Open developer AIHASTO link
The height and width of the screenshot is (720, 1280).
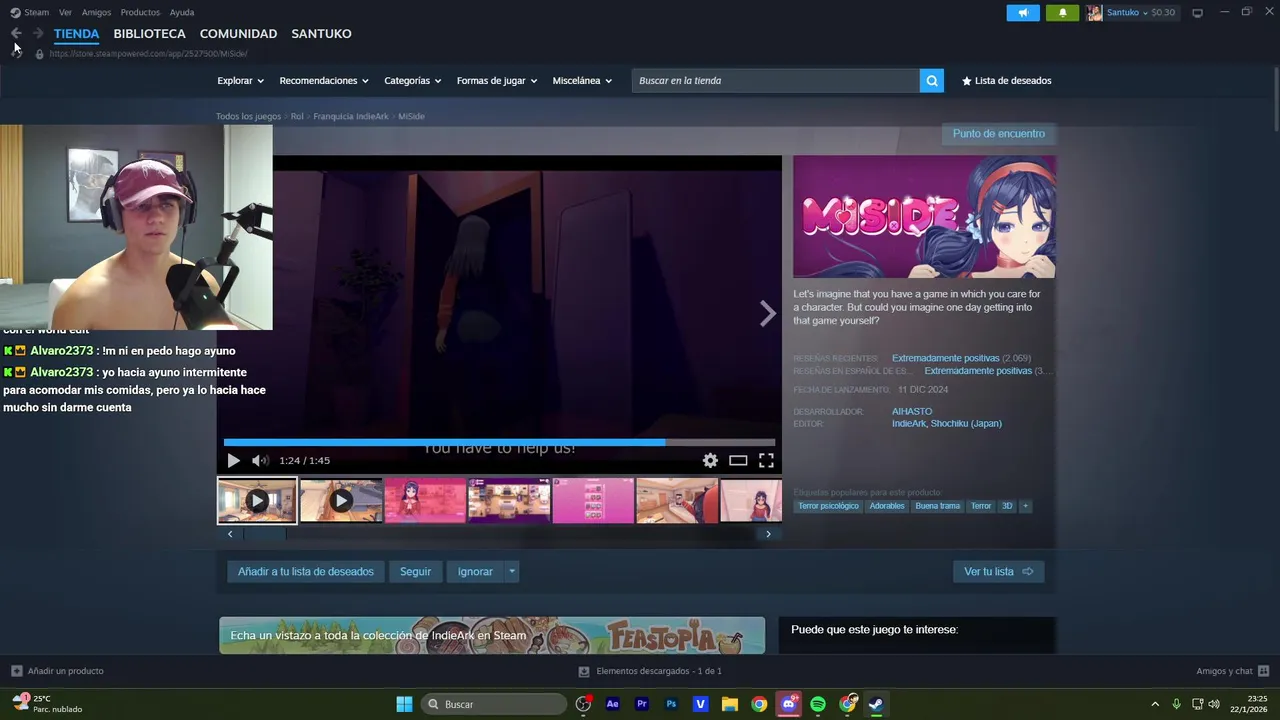tap(912, 412)
